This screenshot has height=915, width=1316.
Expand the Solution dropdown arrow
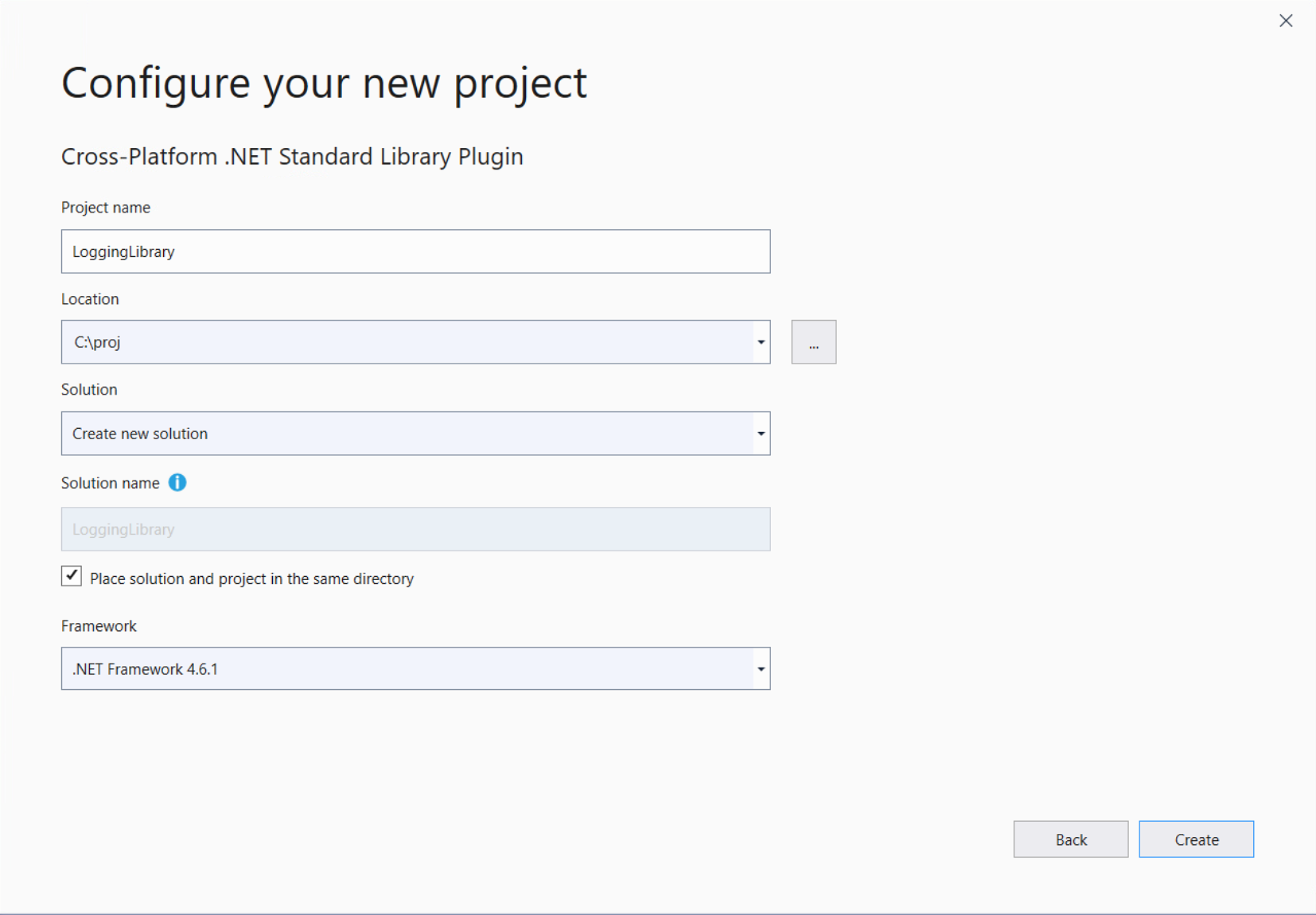[x=761, y=434]
